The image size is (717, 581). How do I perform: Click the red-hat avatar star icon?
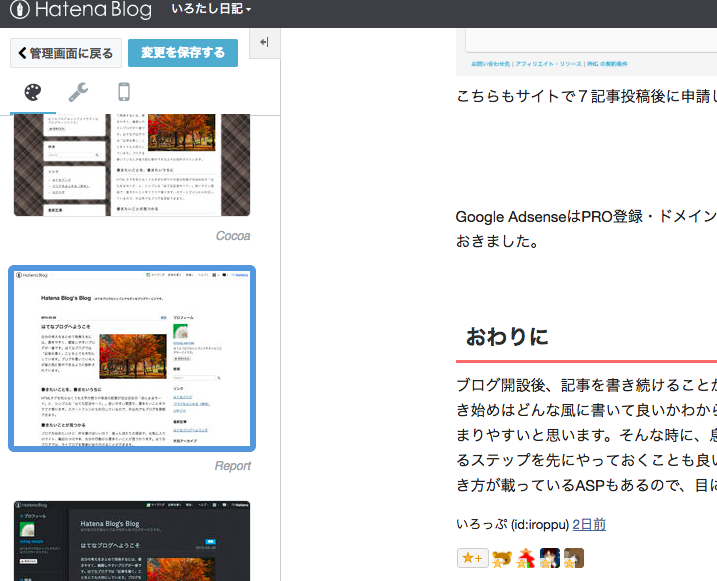click(525, 558)
